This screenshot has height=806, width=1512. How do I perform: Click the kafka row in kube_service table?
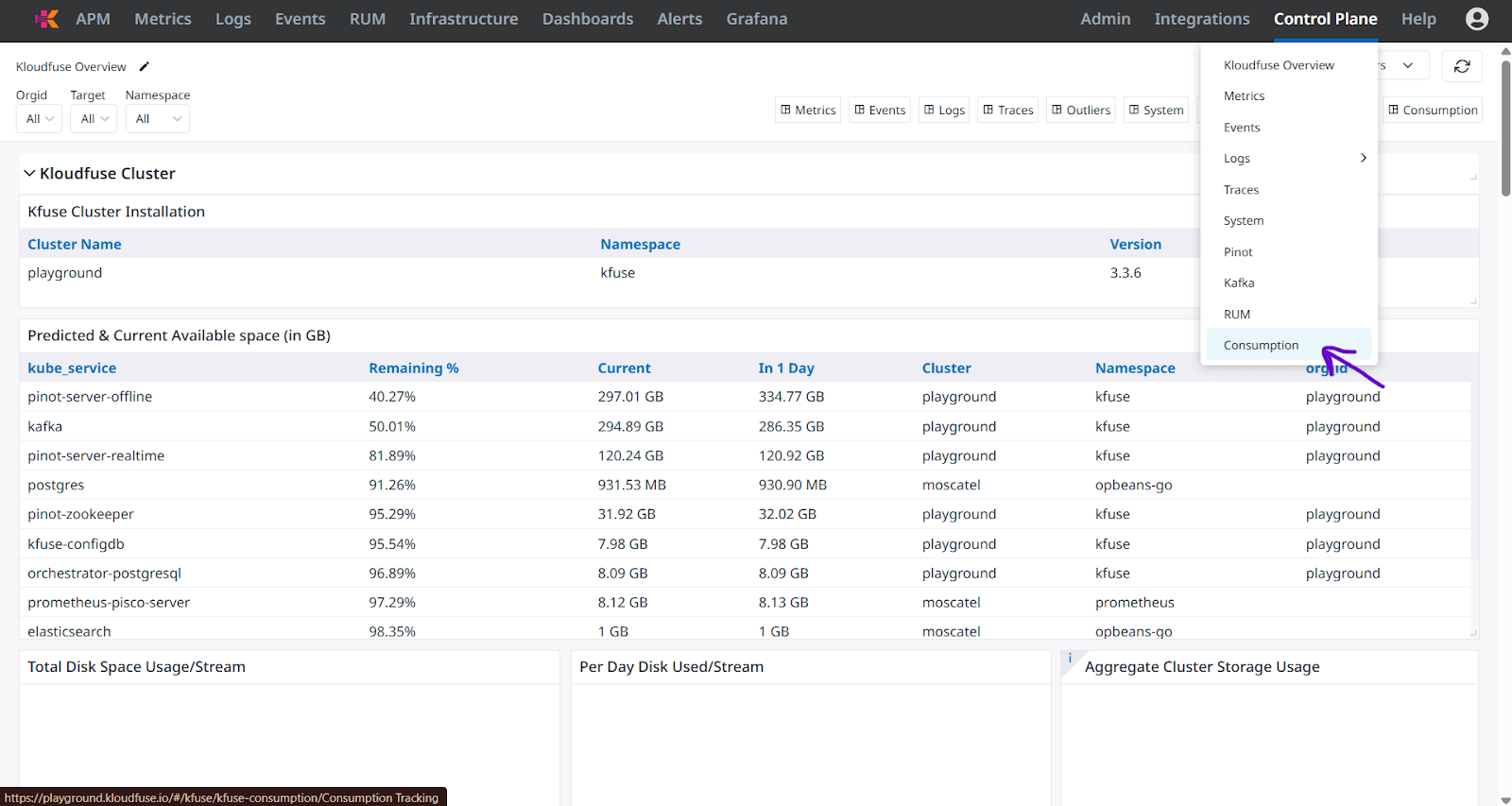pos(44,427)
